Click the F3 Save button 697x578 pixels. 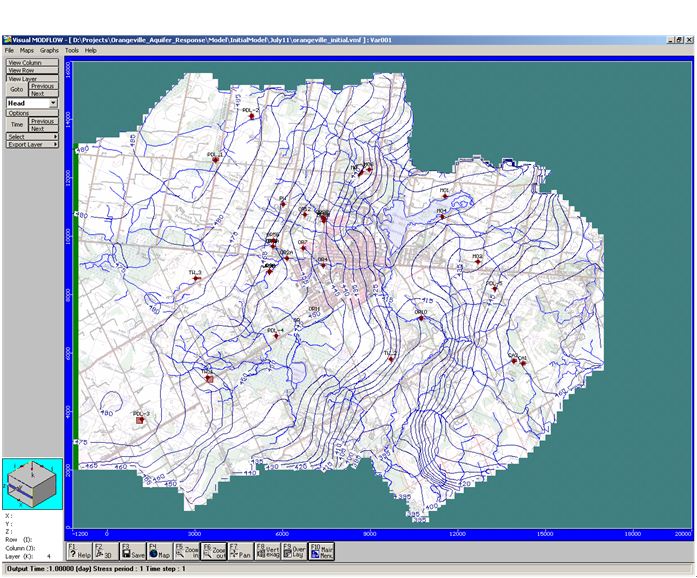click(133, 551)
